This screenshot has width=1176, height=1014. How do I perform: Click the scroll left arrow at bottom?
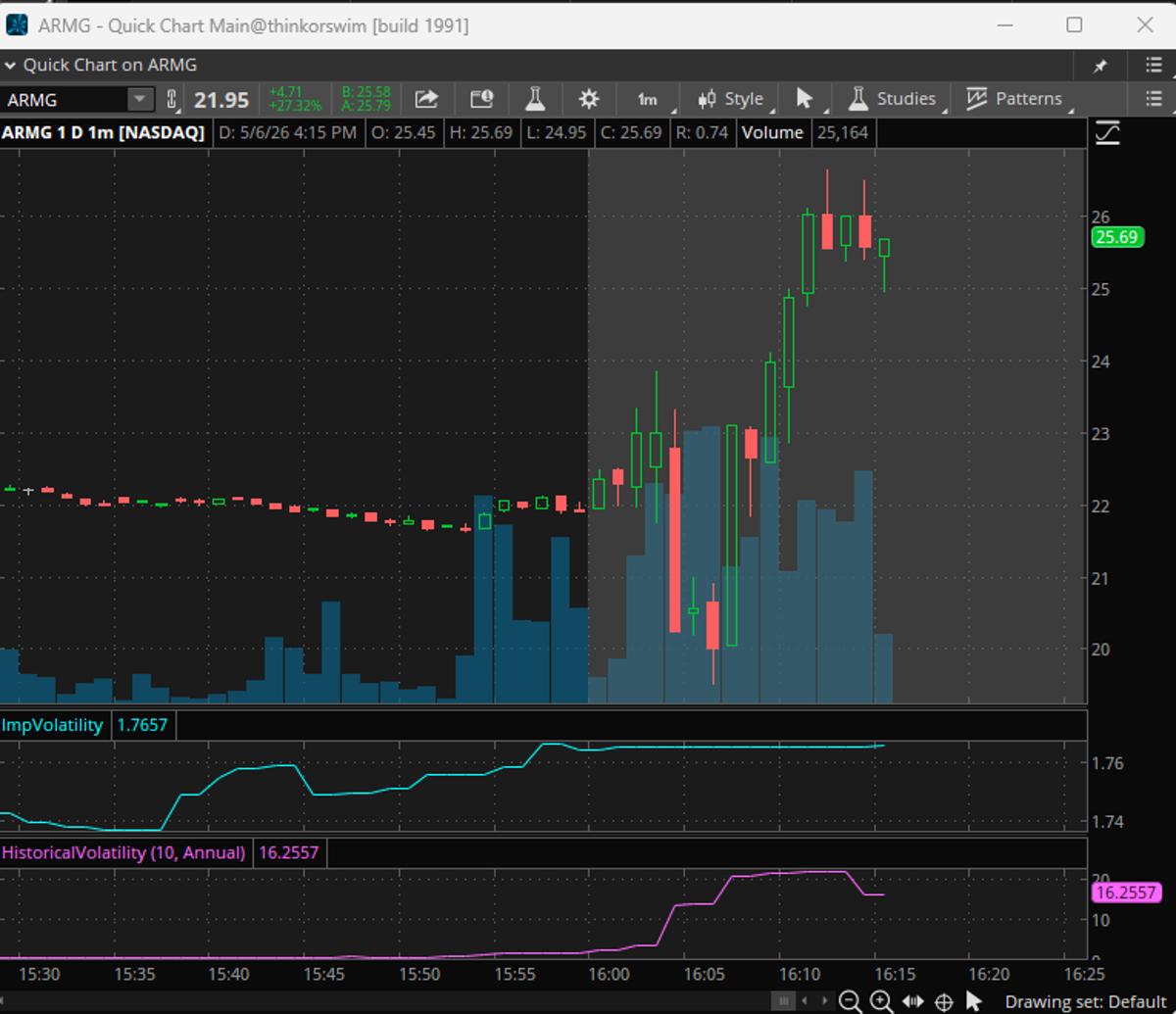(x=805, y=1001)
